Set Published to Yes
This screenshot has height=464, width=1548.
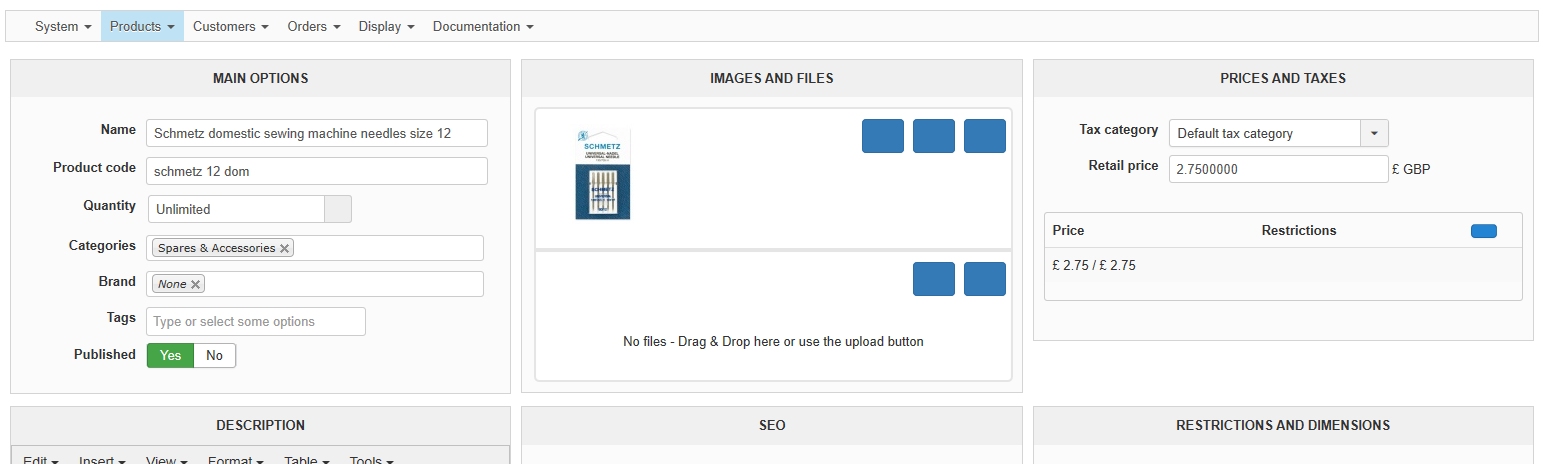tap(170, 355)
